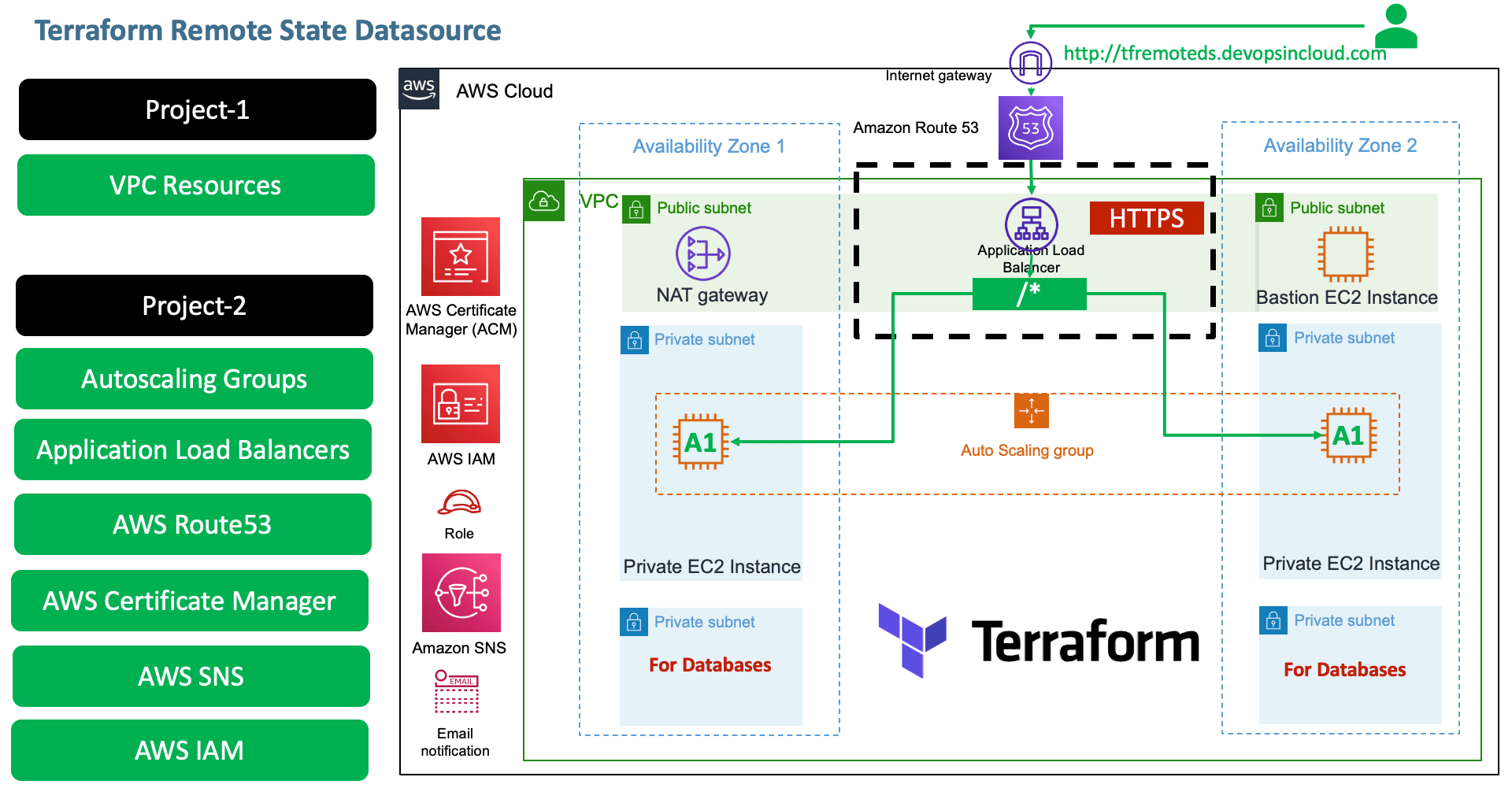Select the Internet gateway icon
1512x788 pixels.
(x=1030, y=62)
